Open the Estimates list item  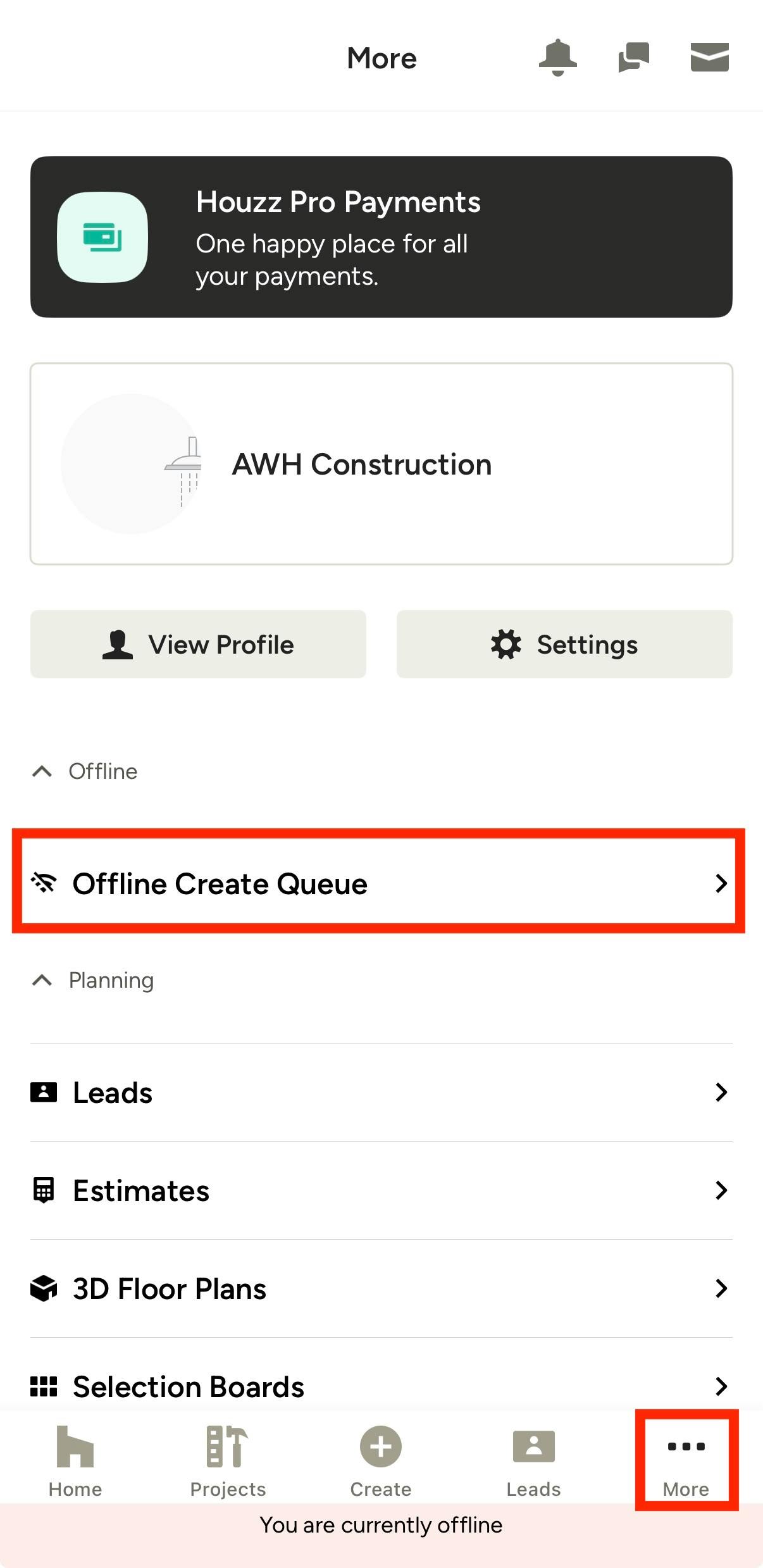coord(381,1190)
